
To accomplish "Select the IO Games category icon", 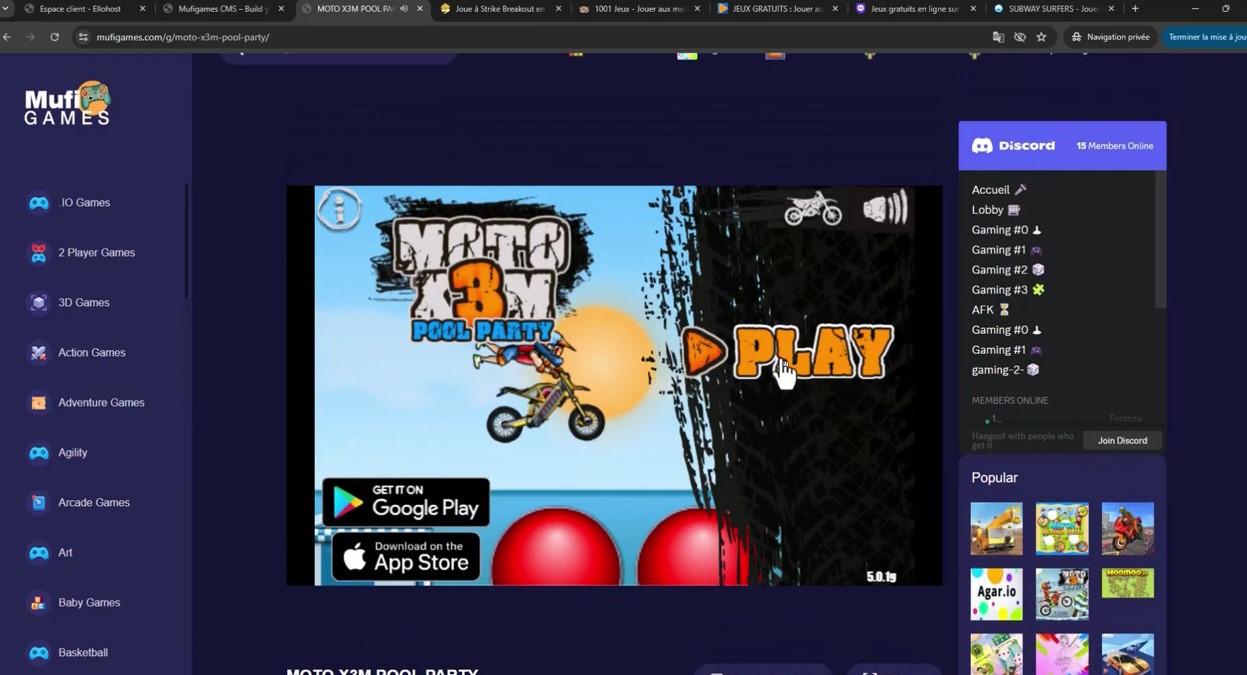I will (x=38, y=202).
